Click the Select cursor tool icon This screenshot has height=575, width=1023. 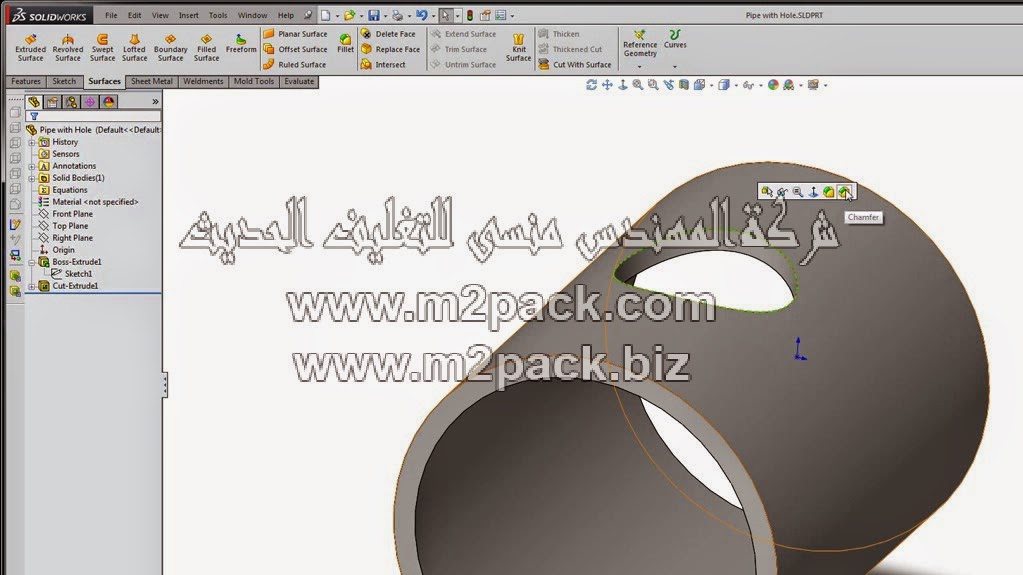tap(445, 15)
